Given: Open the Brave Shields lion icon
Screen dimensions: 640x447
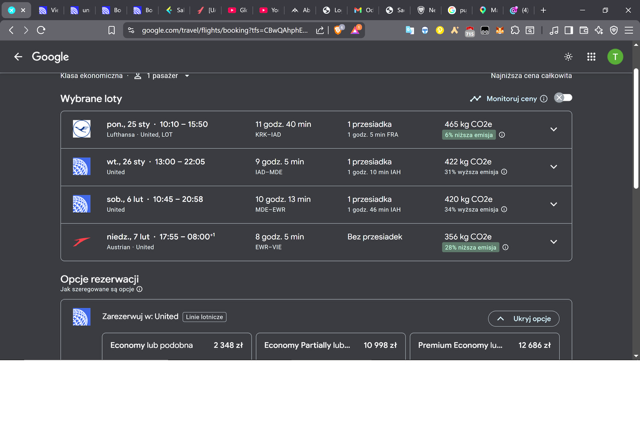Looking at the screenshot, I should [338, 30].
